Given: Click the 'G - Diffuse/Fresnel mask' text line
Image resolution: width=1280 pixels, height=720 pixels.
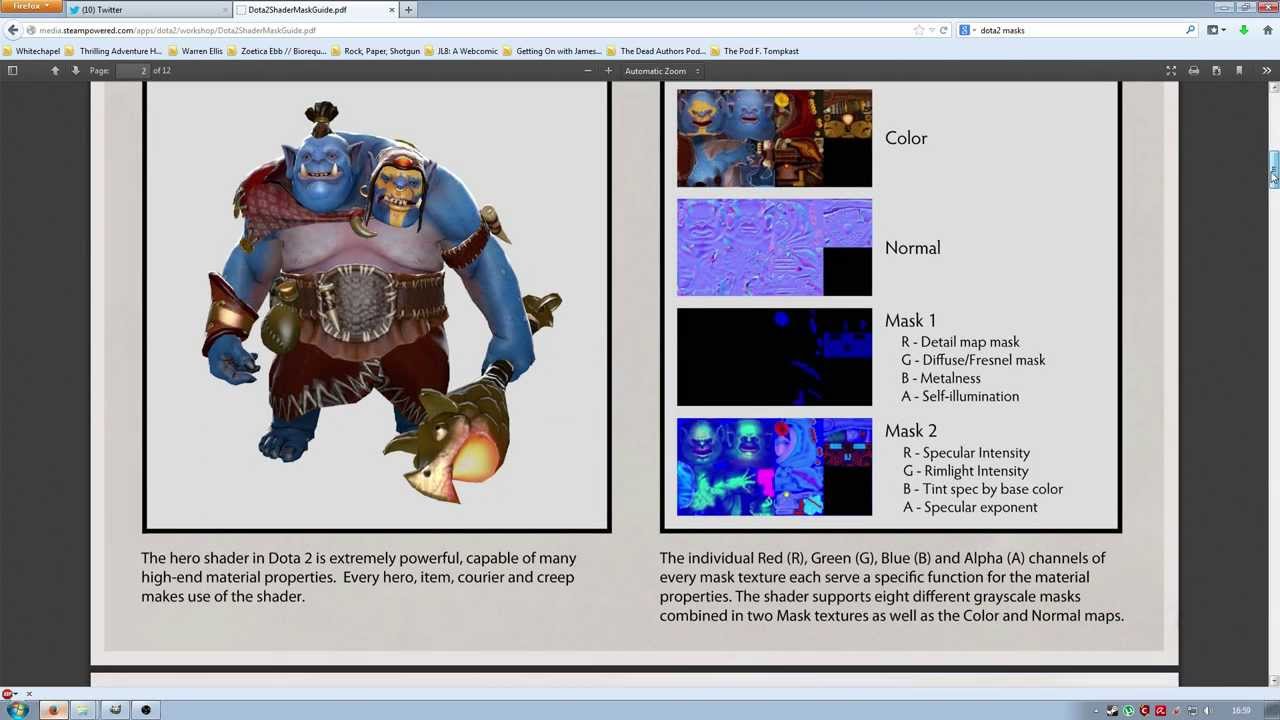Looking at the screenshot, I should [973, 360].
